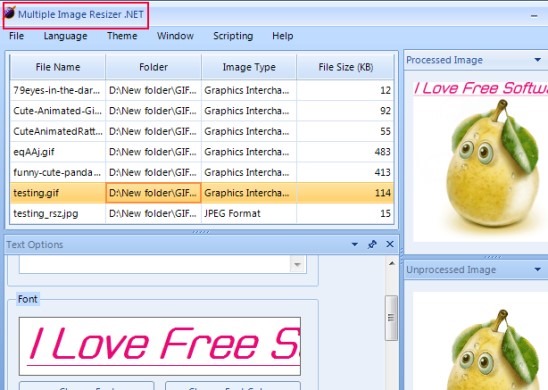The width and height of the screenshot is (548, 390).
Task: Pin the Text Options panel
Action: 372,244
